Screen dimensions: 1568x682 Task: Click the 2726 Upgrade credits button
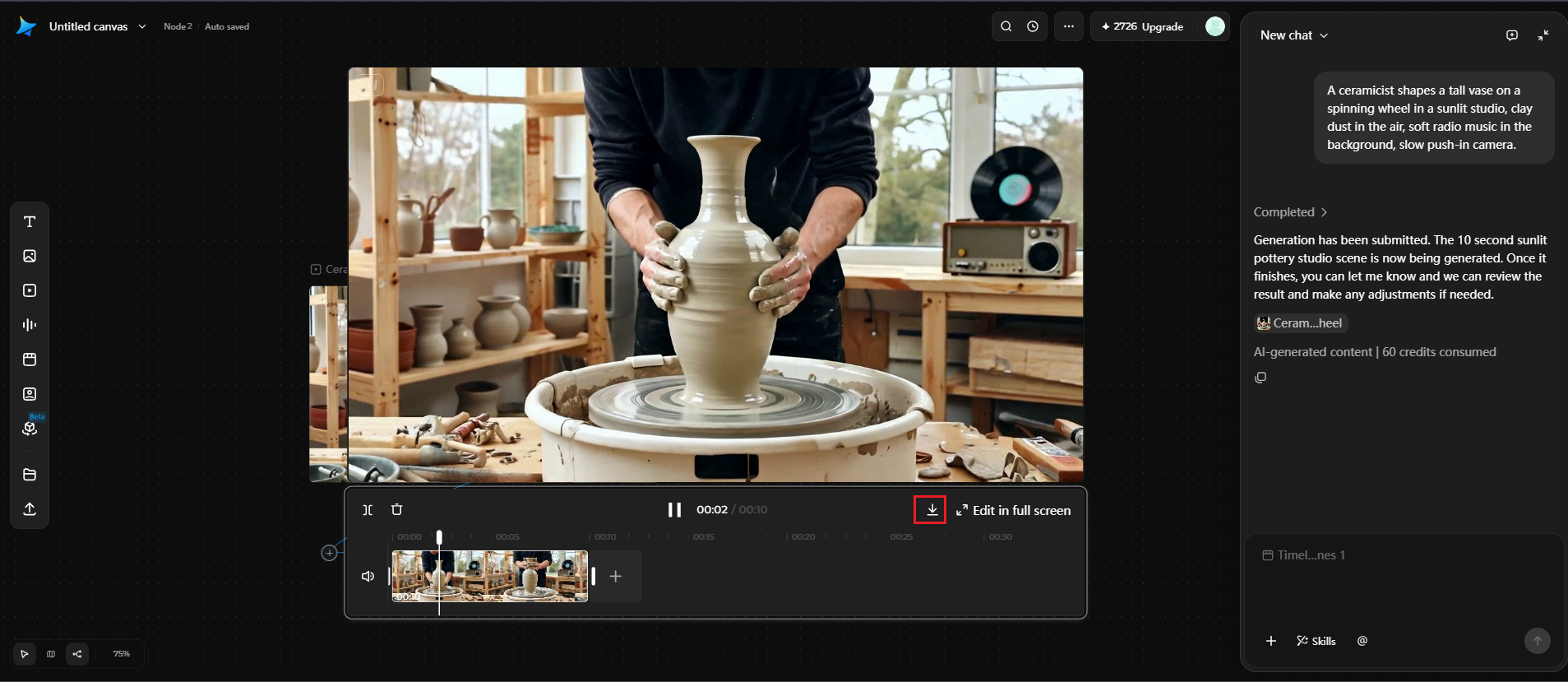(1143, 26)
